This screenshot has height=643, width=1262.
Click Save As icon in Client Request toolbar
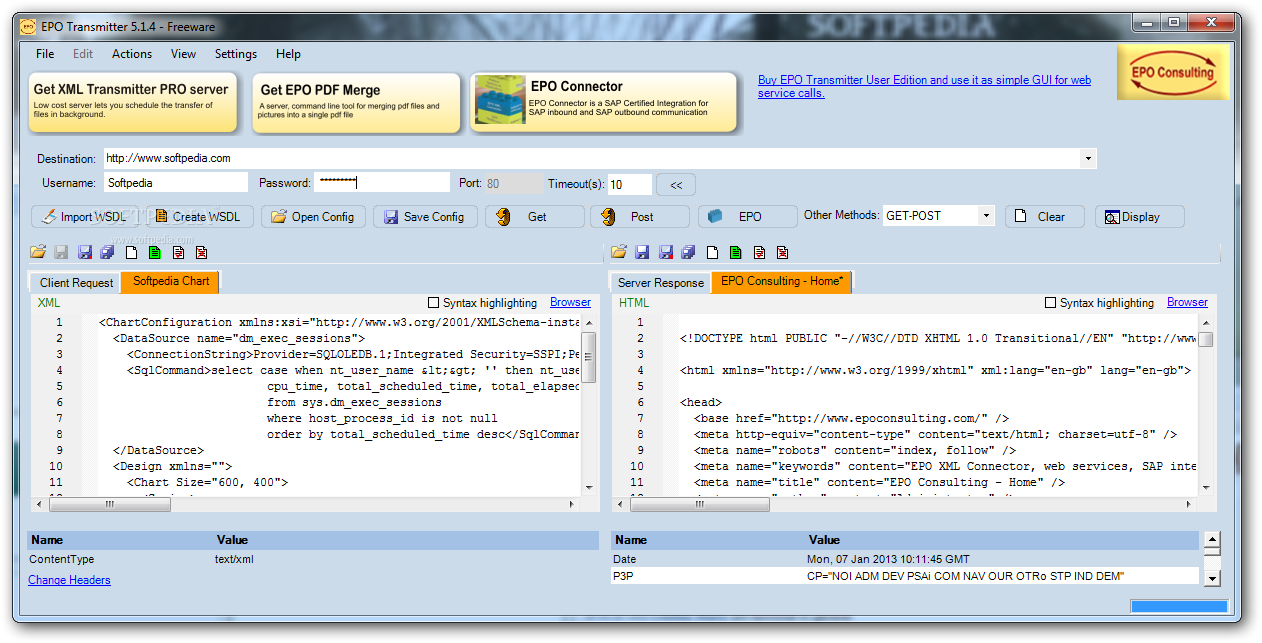(x=84, y=252)
